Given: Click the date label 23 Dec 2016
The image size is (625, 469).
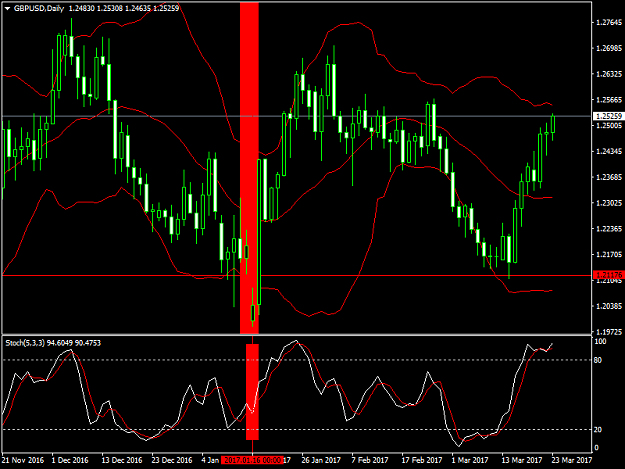Looking at the screenshot, I should click(172, 460).
